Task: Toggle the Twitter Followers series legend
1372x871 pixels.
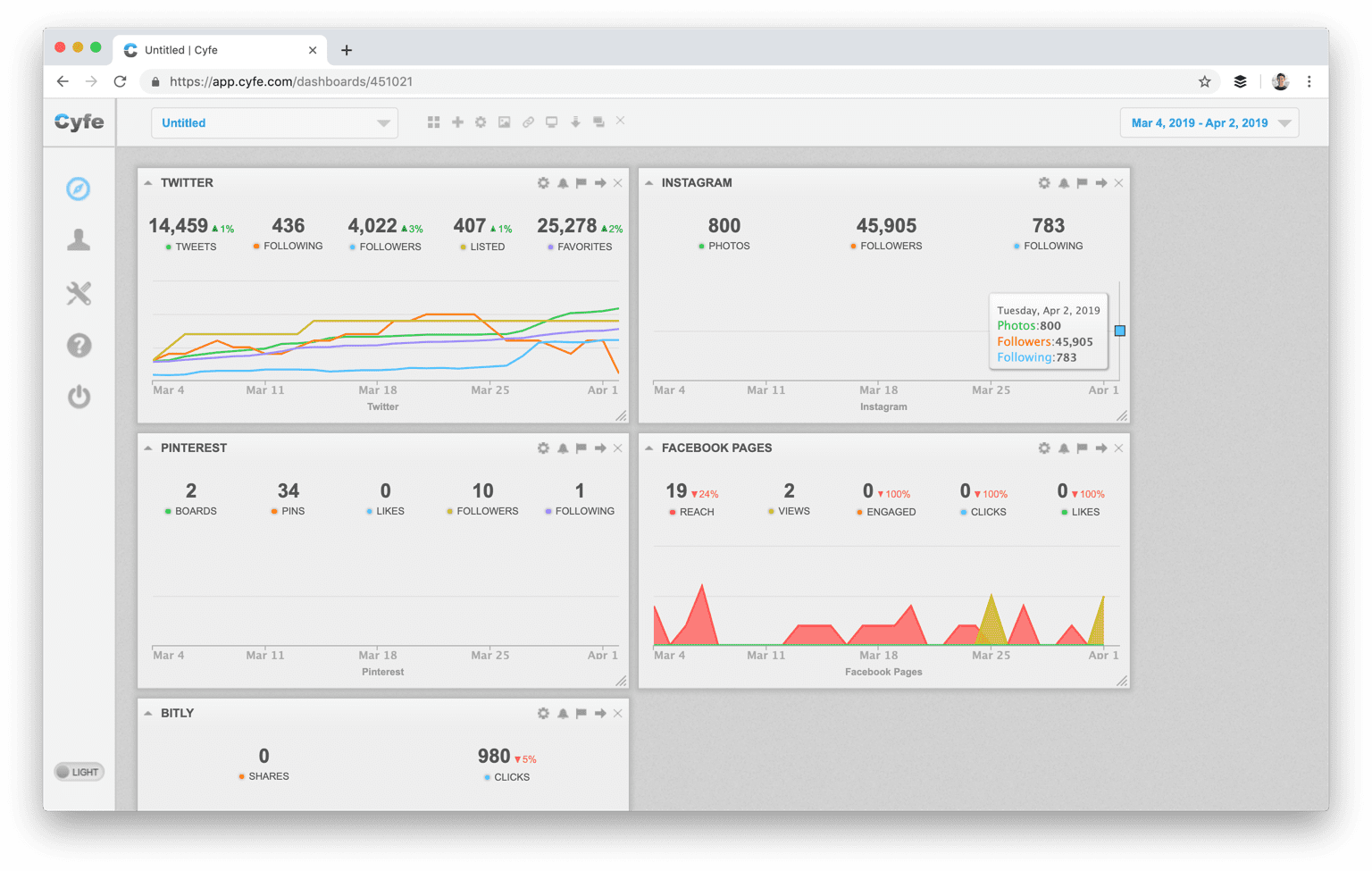Action: pos(385,247)
